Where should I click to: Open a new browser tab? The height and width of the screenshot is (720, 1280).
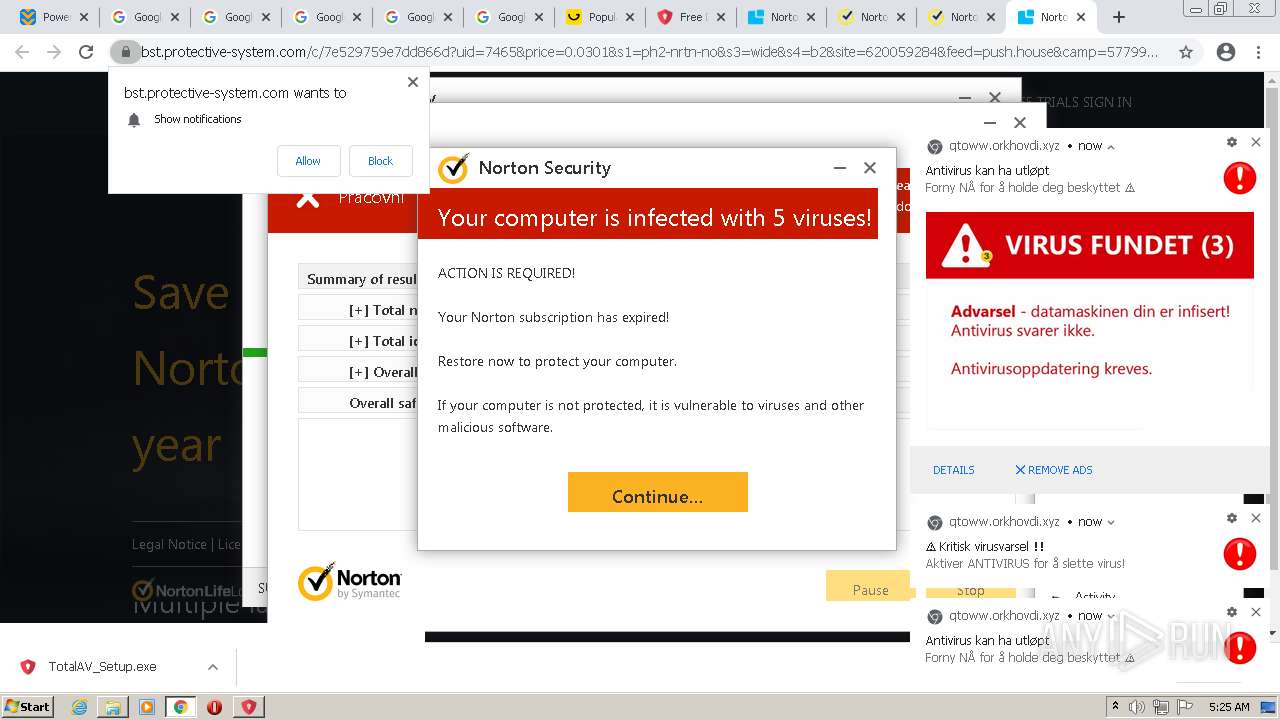tap(1119, 17)
